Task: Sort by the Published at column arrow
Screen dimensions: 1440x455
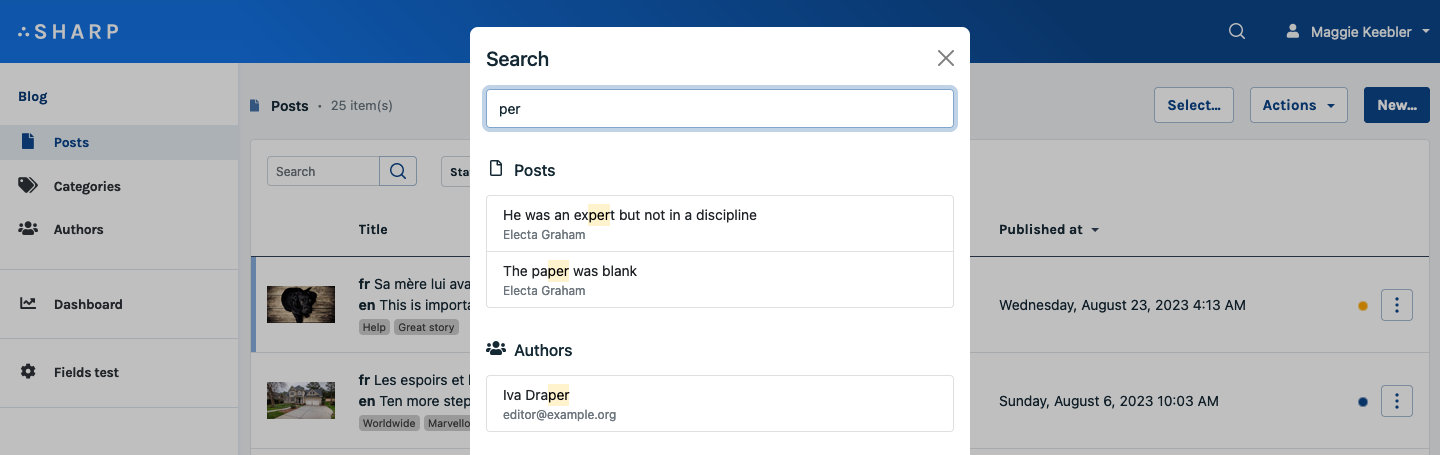Action: 1095,230
